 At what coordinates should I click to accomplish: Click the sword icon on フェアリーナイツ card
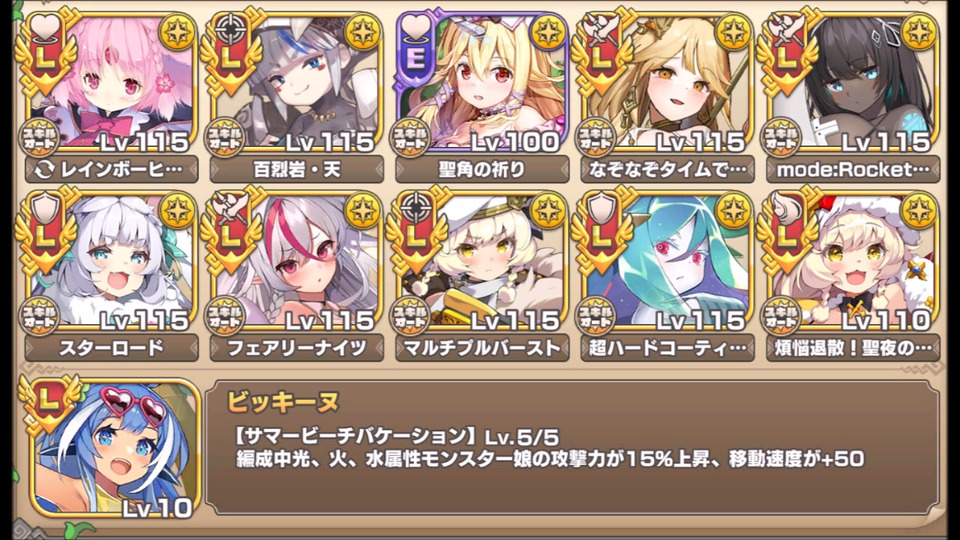[230, 208]
